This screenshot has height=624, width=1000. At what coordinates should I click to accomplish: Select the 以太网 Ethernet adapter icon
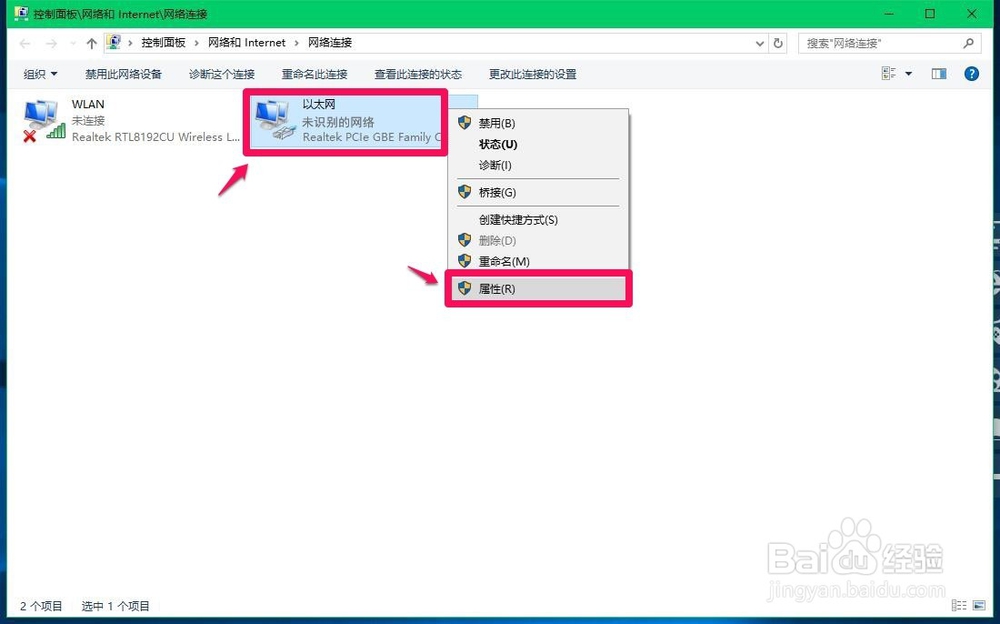pyautogui.click(x=270, y=117)
